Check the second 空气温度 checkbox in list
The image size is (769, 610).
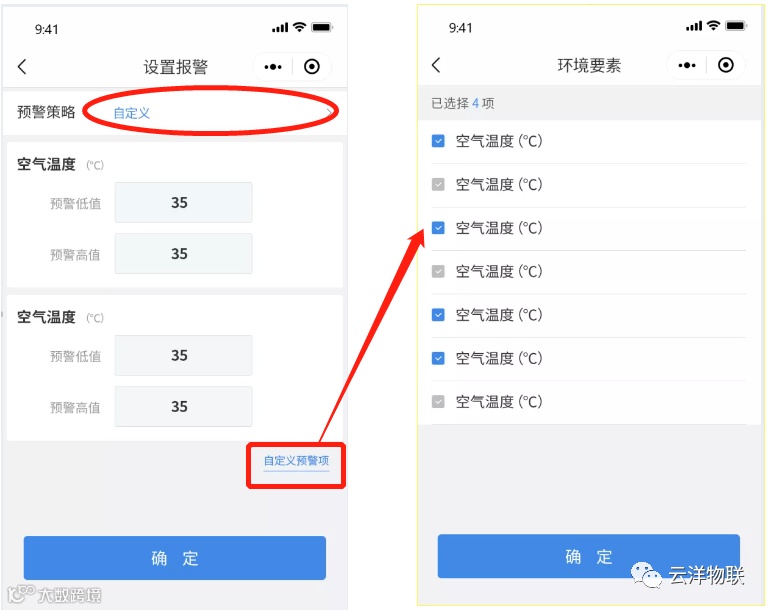pyautogui.click(x=438, y=184)
